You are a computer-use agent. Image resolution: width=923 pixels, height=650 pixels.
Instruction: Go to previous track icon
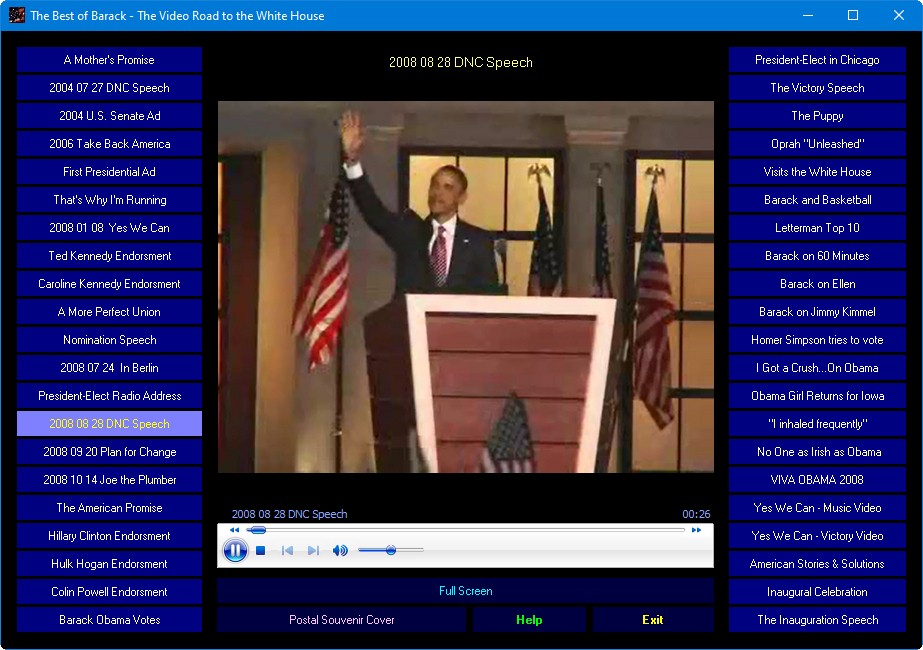pyautogui.click(x=287, y=550)
